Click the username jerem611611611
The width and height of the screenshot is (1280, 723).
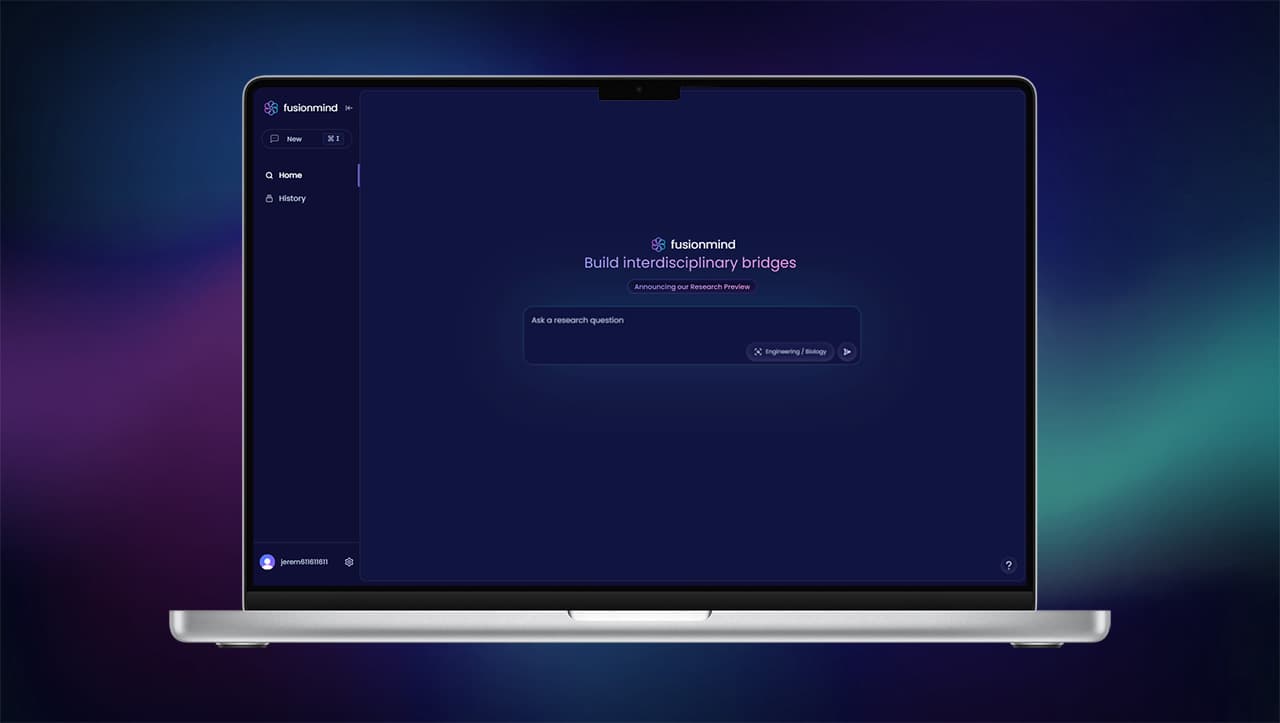coord(304,562)
